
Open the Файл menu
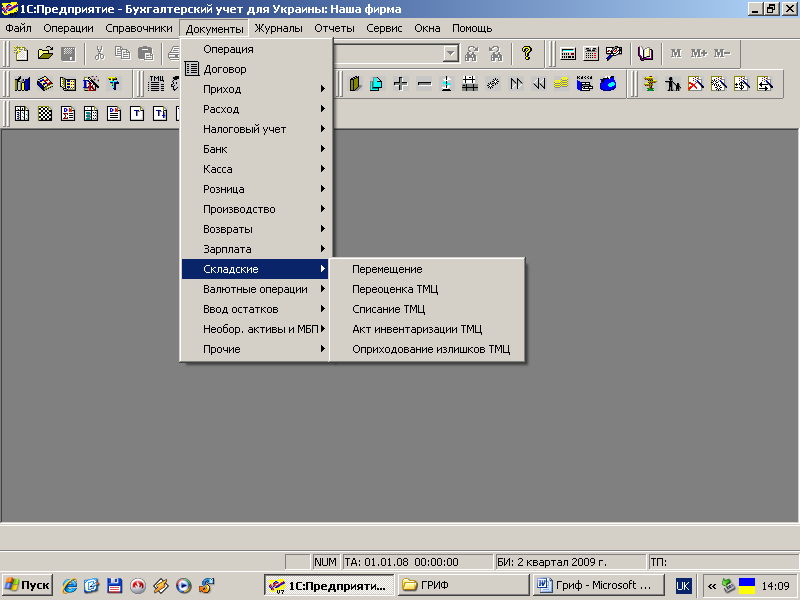[18, 28]
